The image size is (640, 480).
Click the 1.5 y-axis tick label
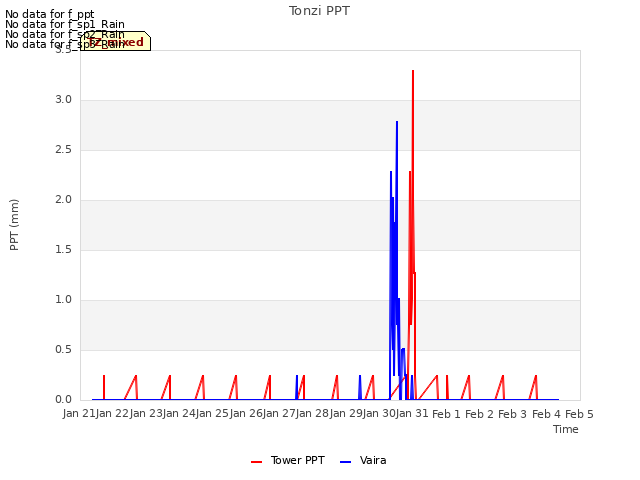tap(63, 250)
